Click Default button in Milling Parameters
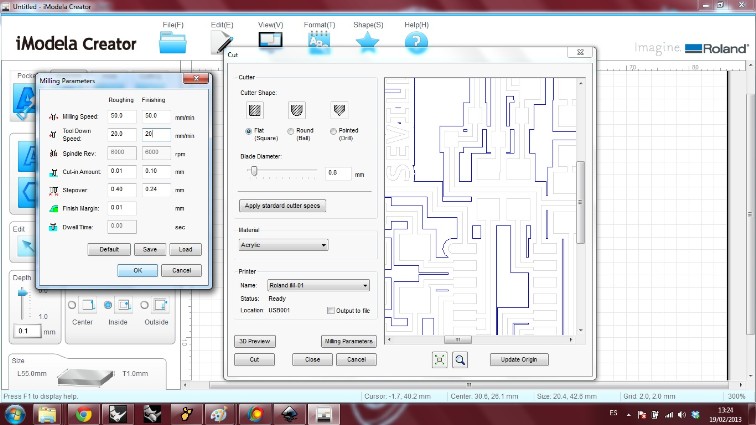Viewport: 756px width, 425px height. click(x=109, y=249)
